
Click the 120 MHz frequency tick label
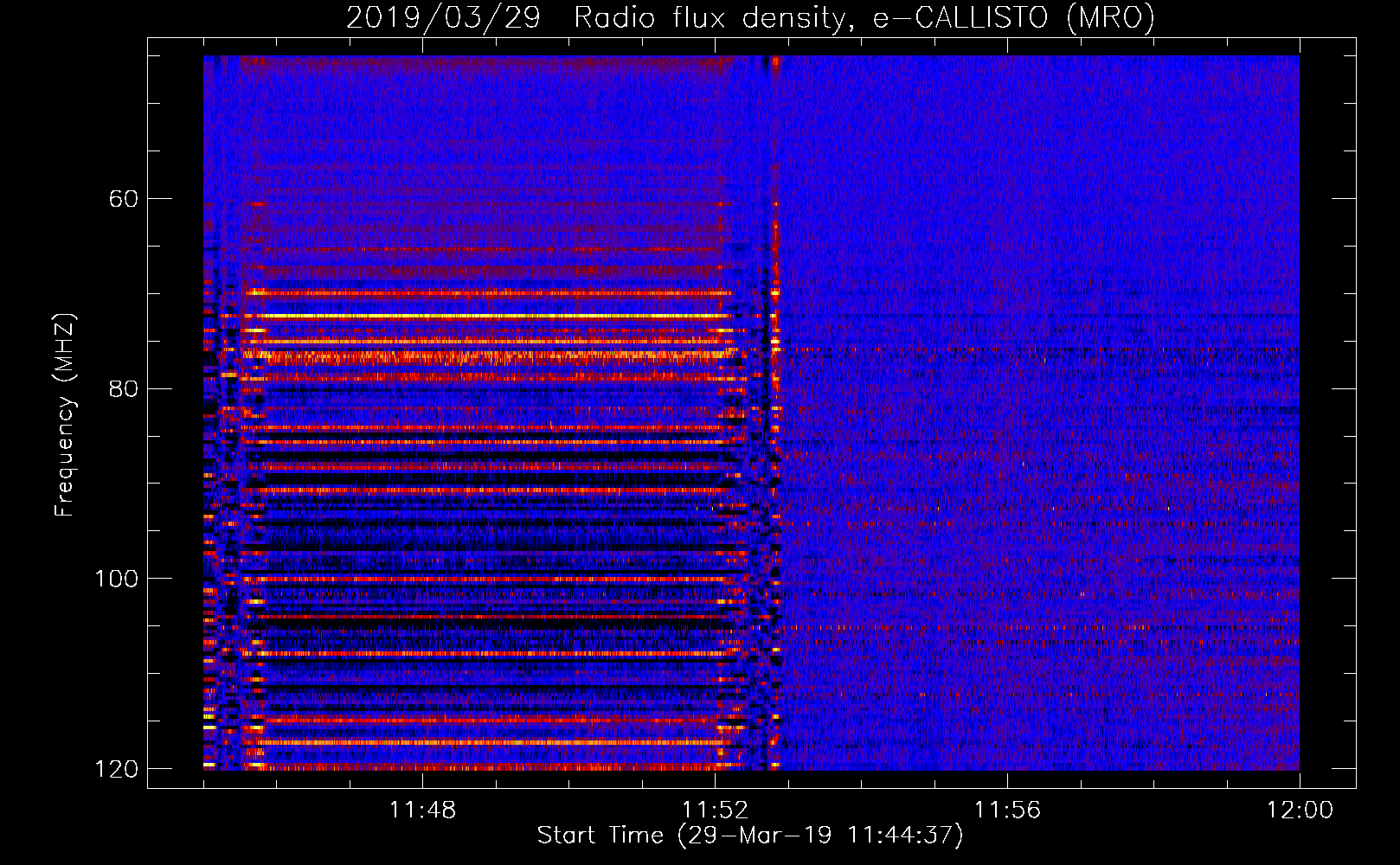click(x=117, y=769)
